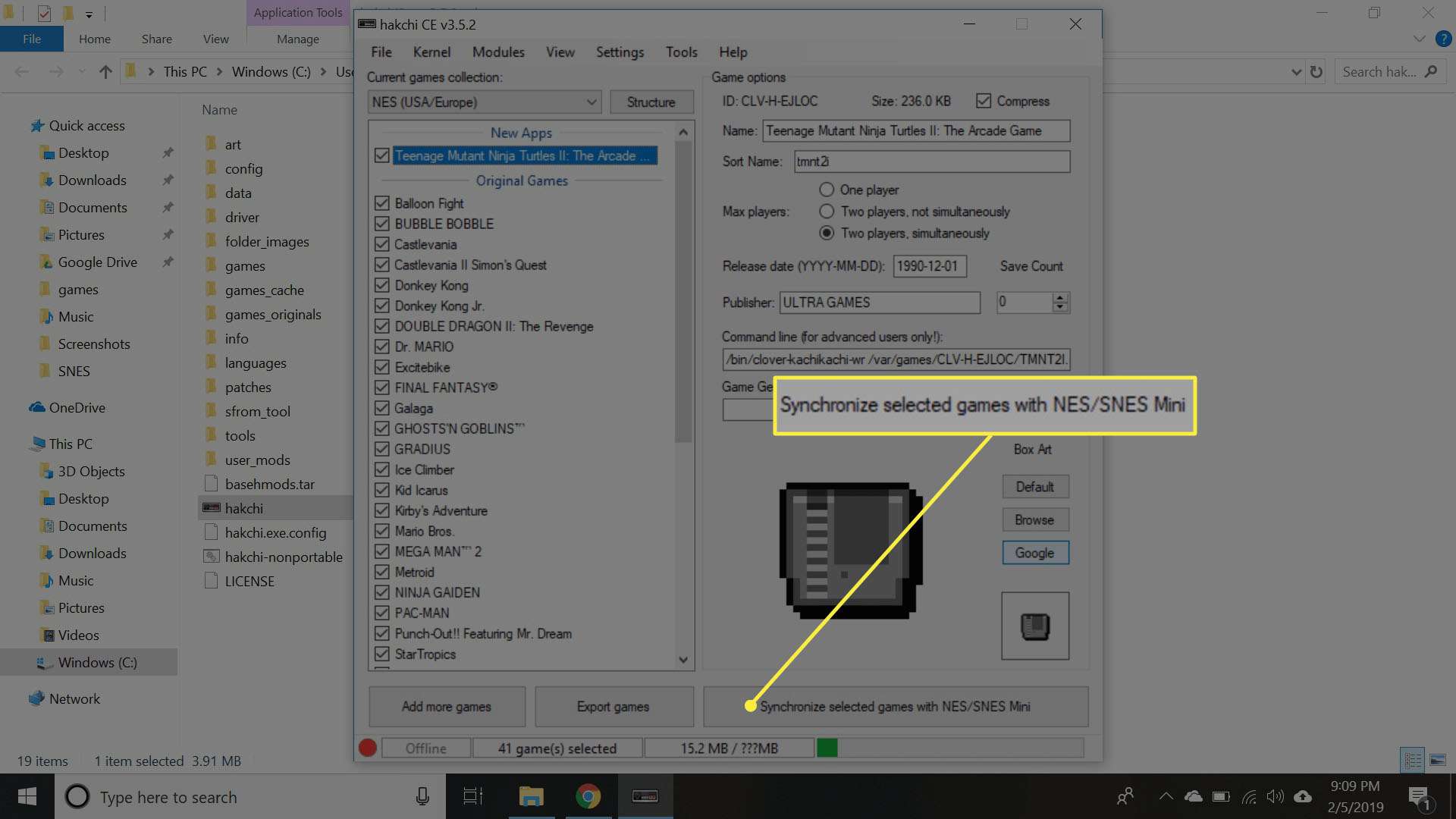
Task: Open the recent locations dropdown in Explorer
Action: point(81,72)
